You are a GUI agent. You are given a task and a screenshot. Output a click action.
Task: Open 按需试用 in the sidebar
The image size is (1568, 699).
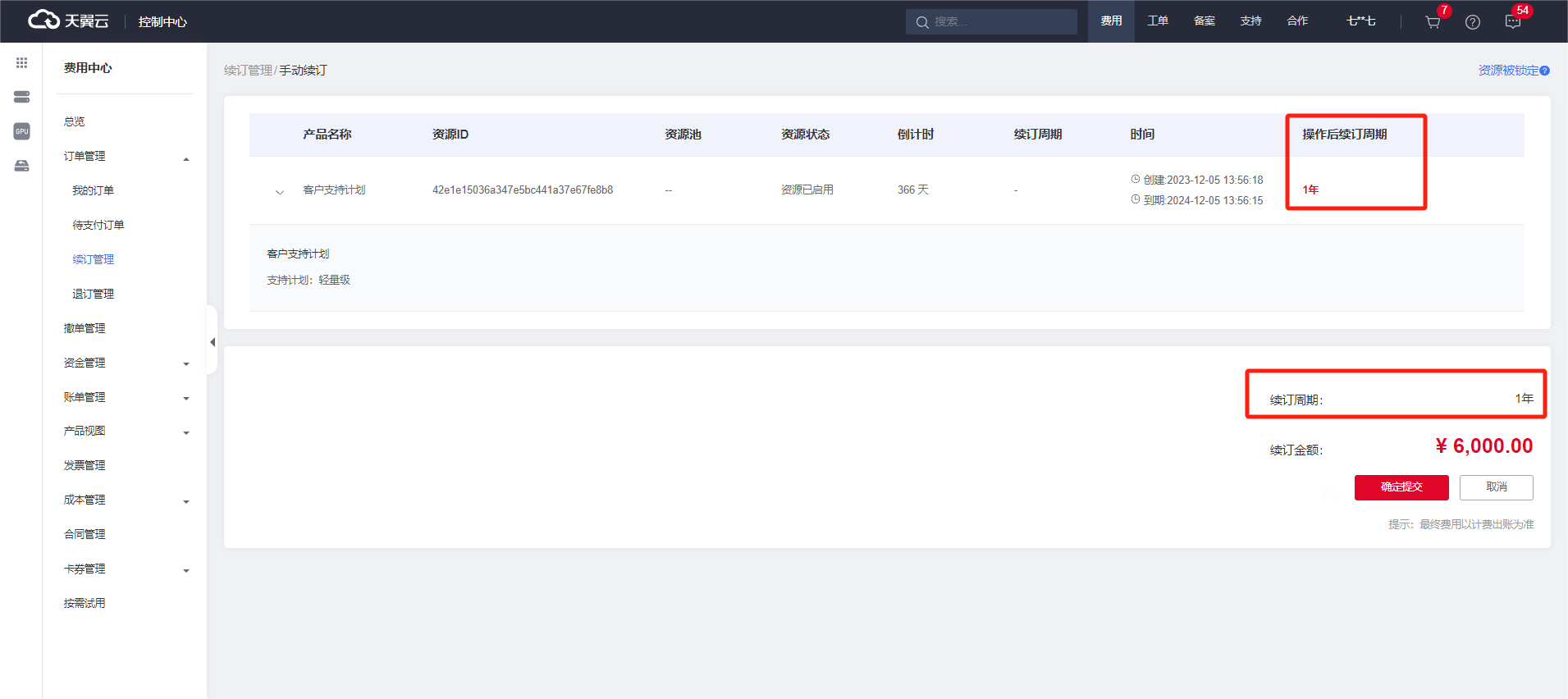tap(85, 603)
